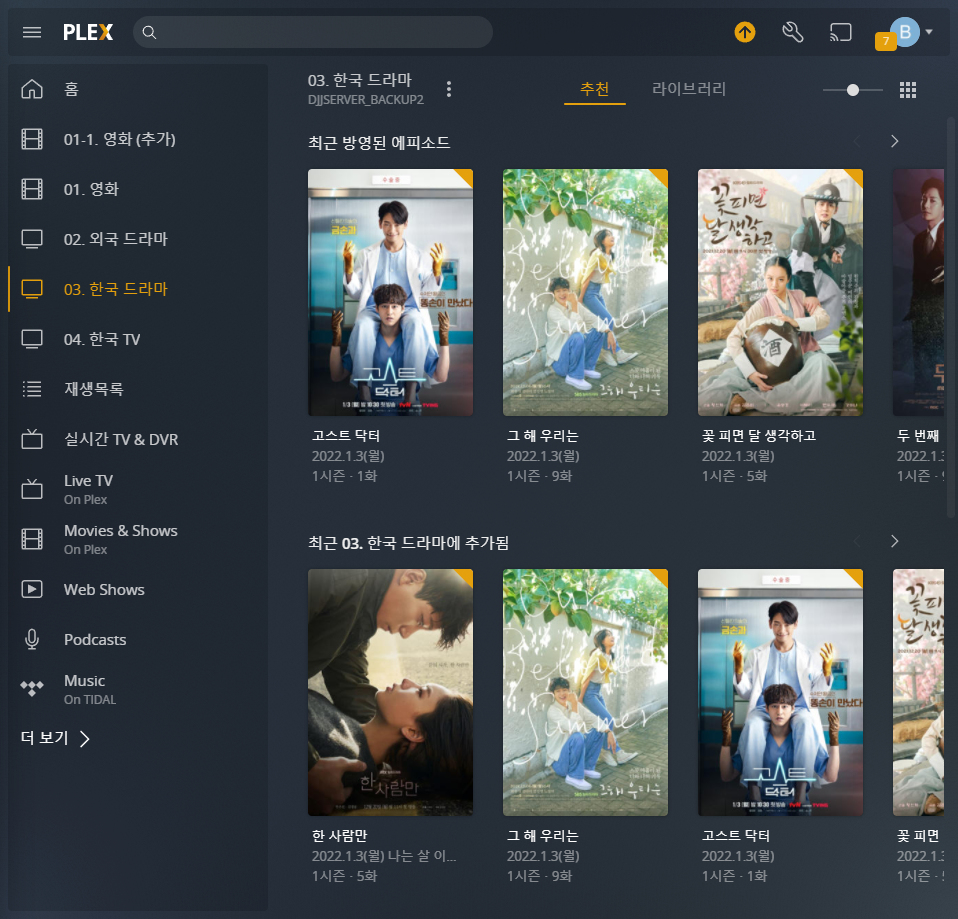Open the notification badge showing 7

click(885, 41)
